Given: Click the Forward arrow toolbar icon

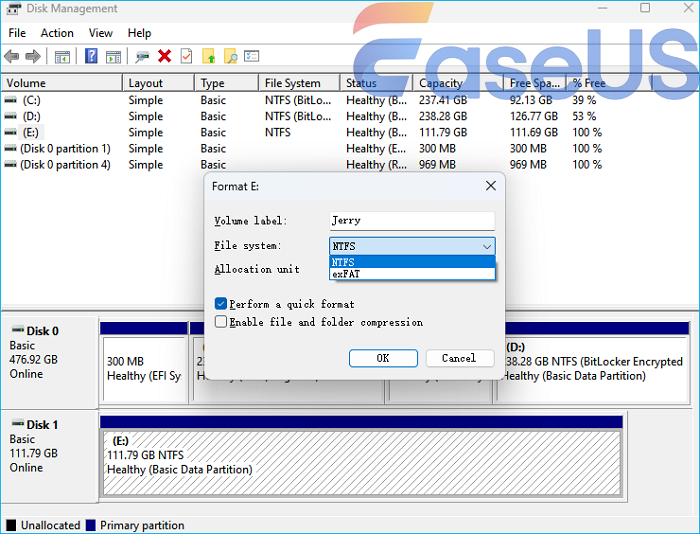Looking at the screenshot, I should [x=33, y=57].
